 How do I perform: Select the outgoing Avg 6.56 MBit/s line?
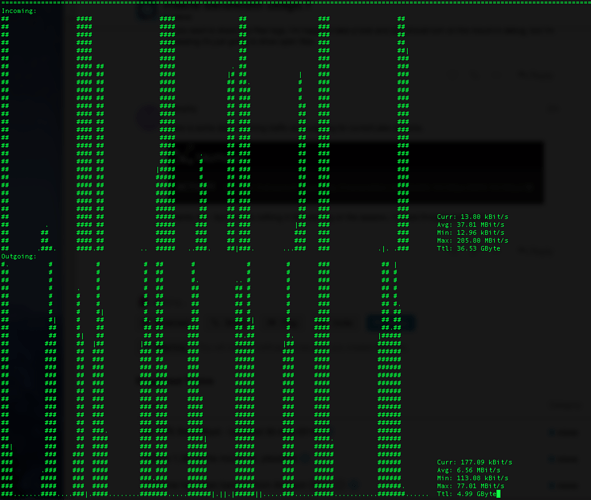(x=469, y=470)
